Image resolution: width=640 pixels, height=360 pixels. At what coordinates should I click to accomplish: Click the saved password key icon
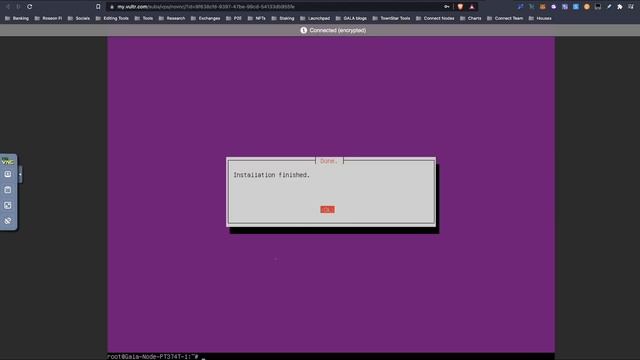(x=447, y=7)
